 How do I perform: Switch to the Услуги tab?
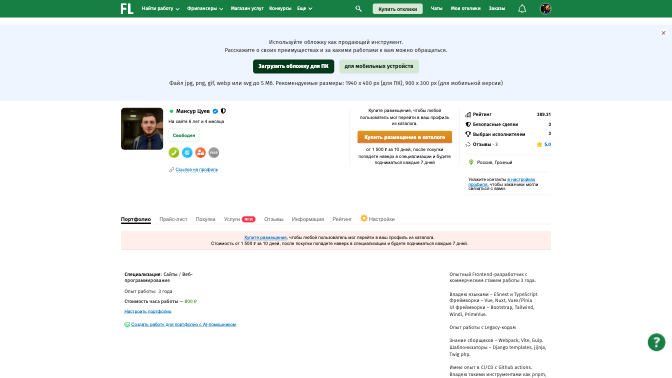[x=239, y=219]
